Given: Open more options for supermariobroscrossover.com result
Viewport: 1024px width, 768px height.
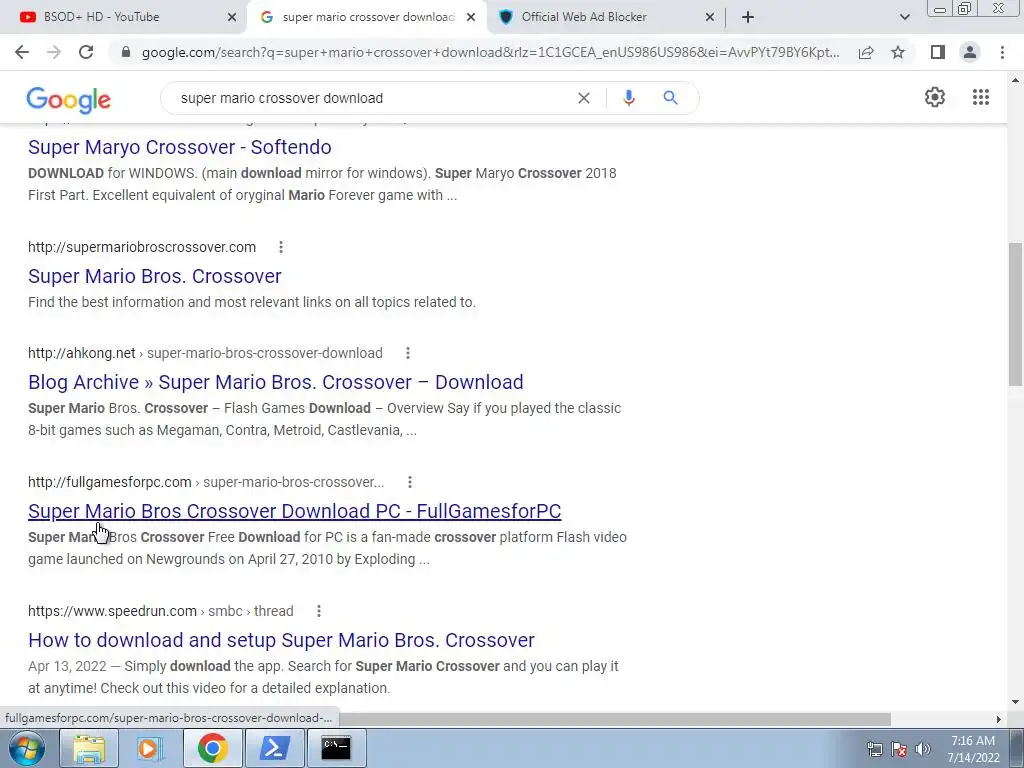Looking at the screenshot, I should [x=281, y=247].
